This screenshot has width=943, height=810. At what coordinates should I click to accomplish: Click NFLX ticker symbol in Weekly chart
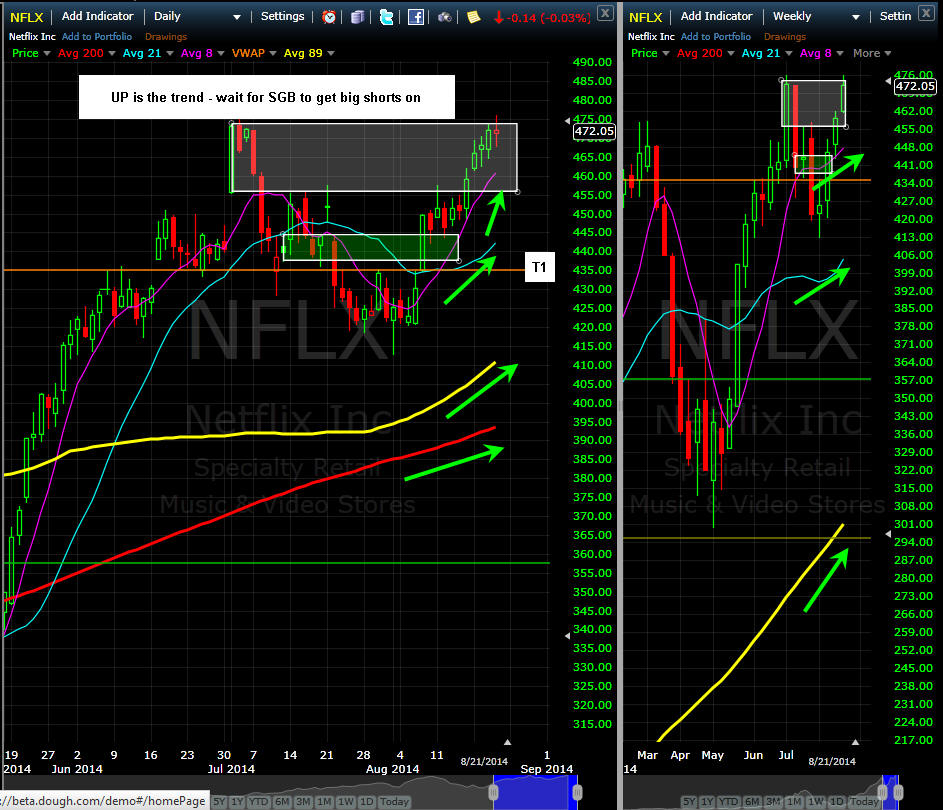(x=645, y=17)
